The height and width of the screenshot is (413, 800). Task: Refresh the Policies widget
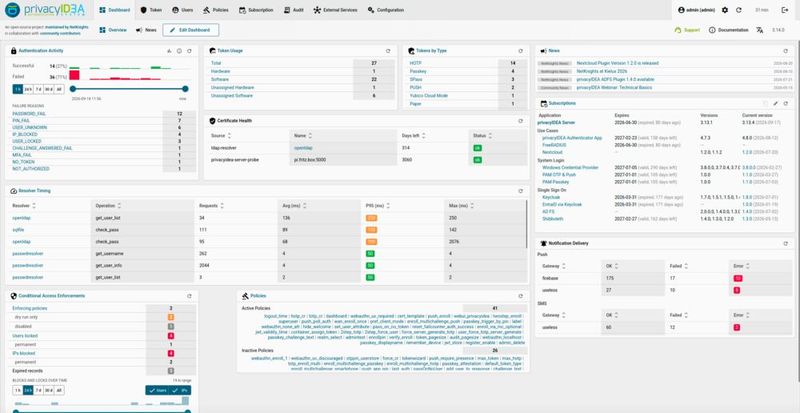(x=520, y=296)
